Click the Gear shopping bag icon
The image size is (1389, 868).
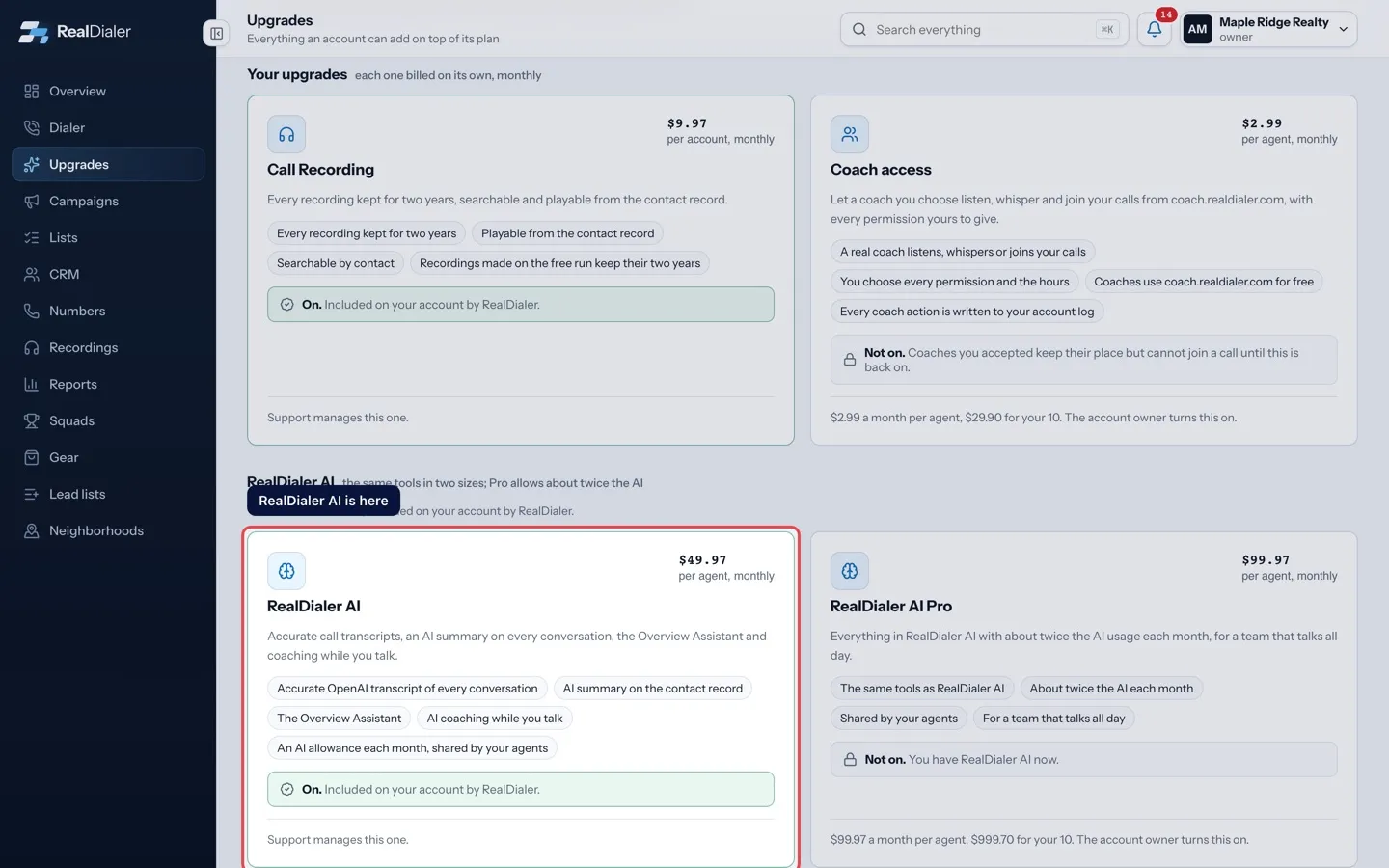(x=32, y=457)
